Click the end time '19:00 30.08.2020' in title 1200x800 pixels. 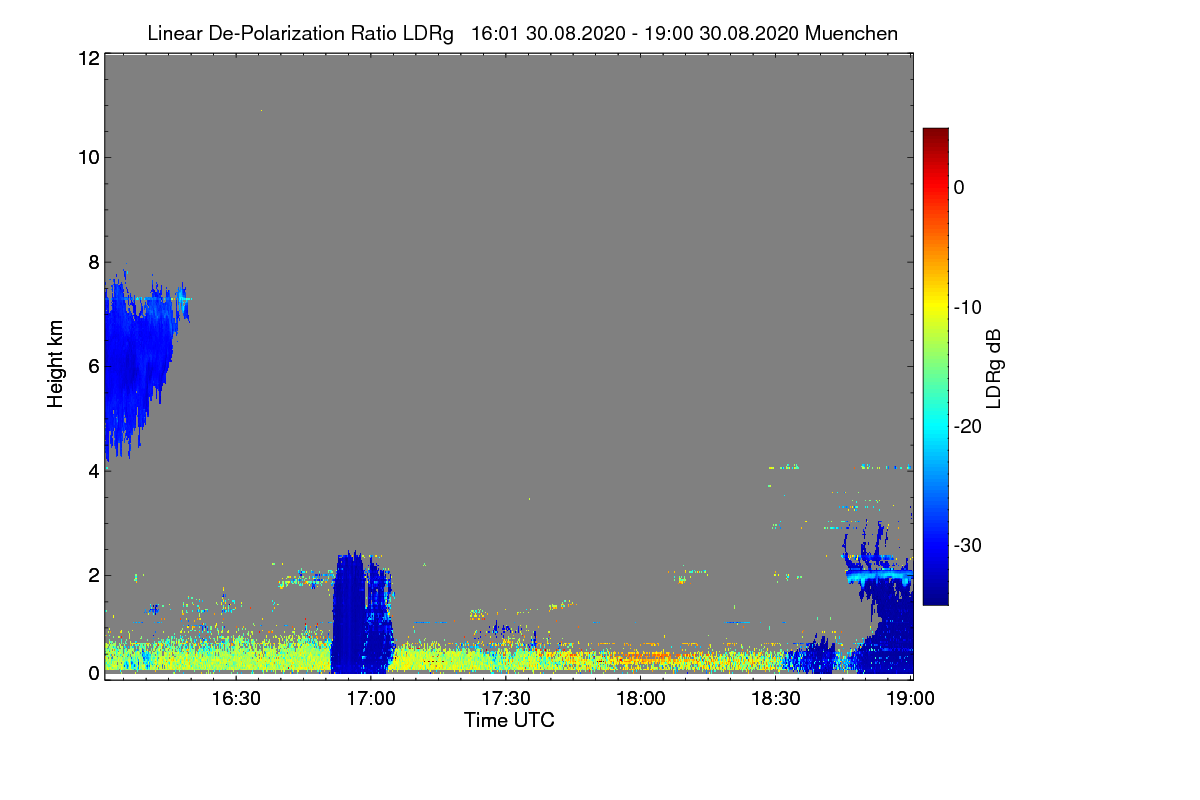(720, 34)
